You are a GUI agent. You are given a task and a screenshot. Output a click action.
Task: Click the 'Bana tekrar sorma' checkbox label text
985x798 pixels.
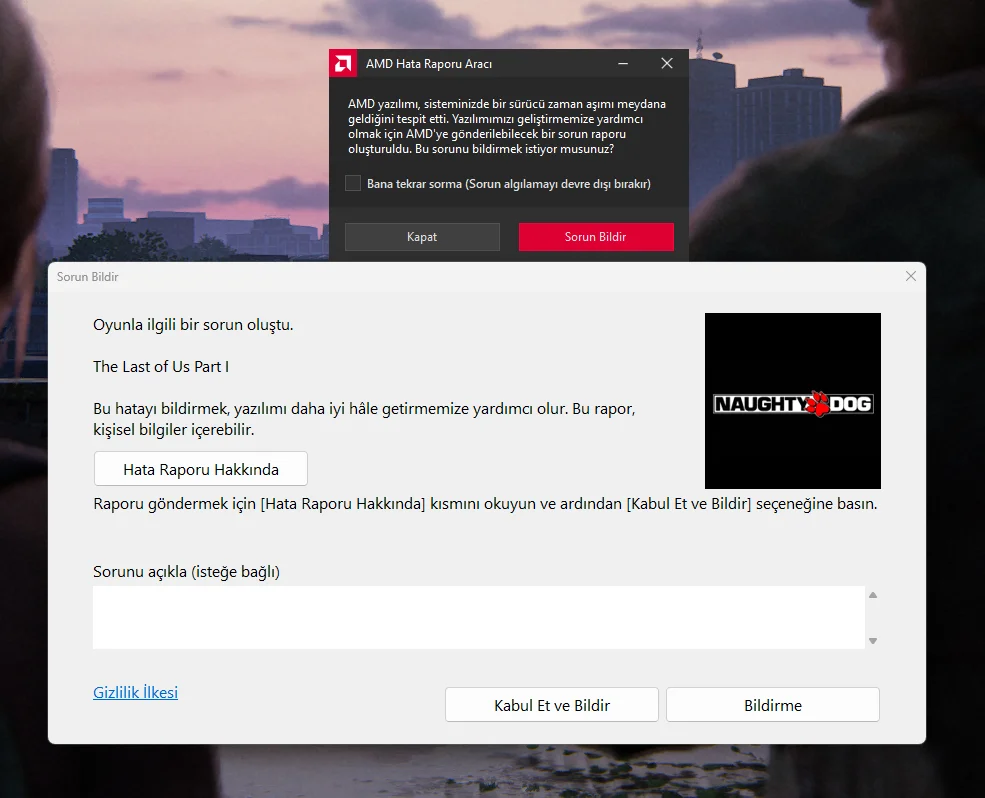click(509, 184)
